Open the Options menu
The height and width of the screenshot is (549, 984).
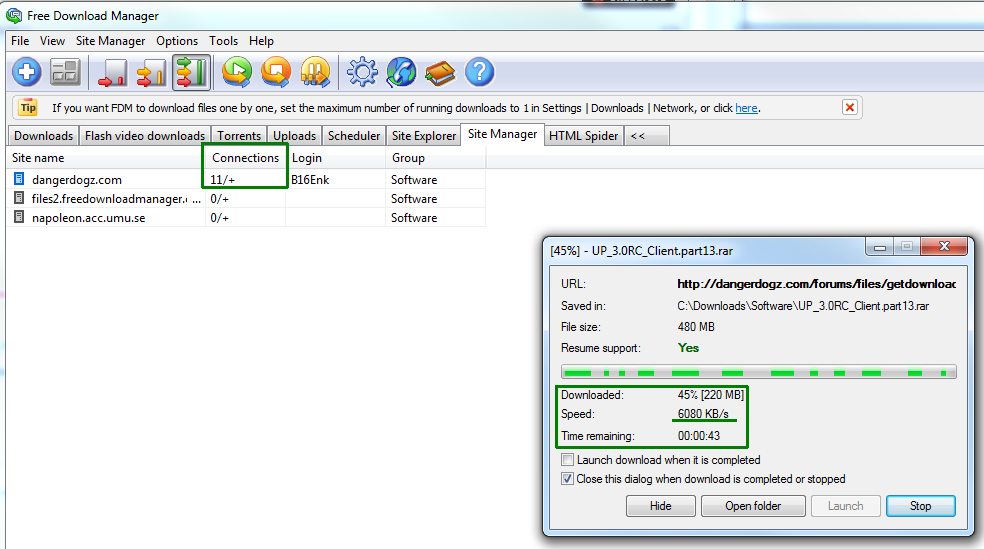tap(177, 41)
